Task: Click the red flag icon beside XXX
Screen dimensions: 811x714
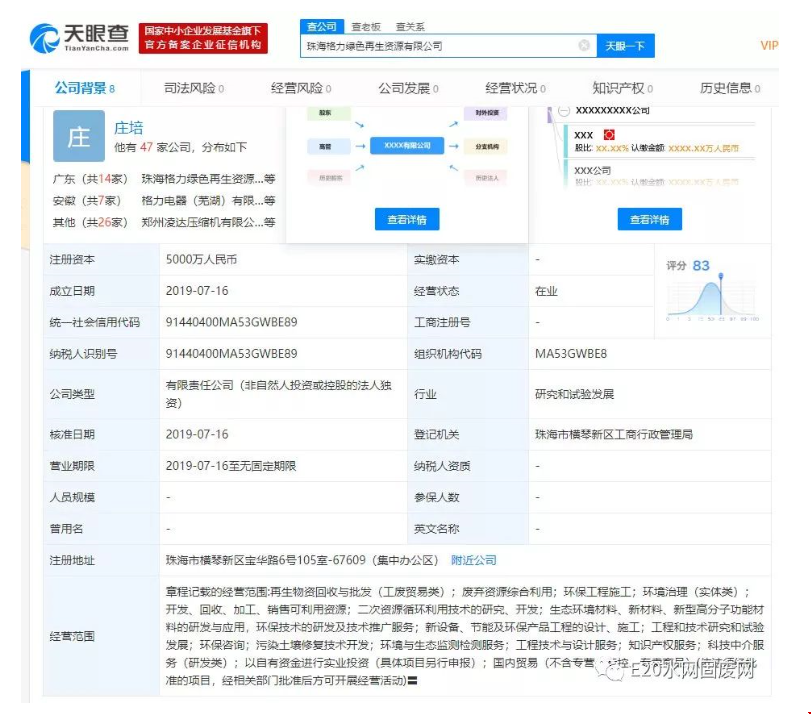Action: pos(609,135)
